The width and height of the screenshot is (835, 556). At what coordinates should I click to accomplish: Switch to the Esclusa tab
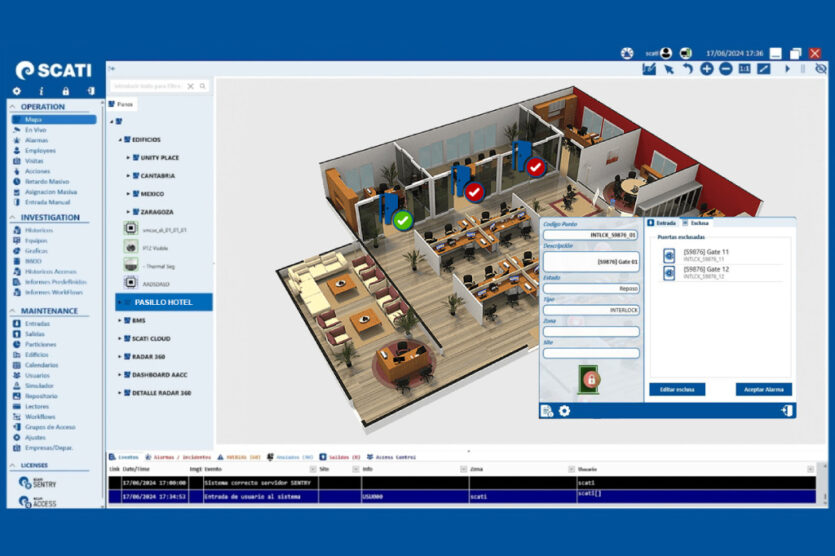pyautogui.click(x=695, y=223)
